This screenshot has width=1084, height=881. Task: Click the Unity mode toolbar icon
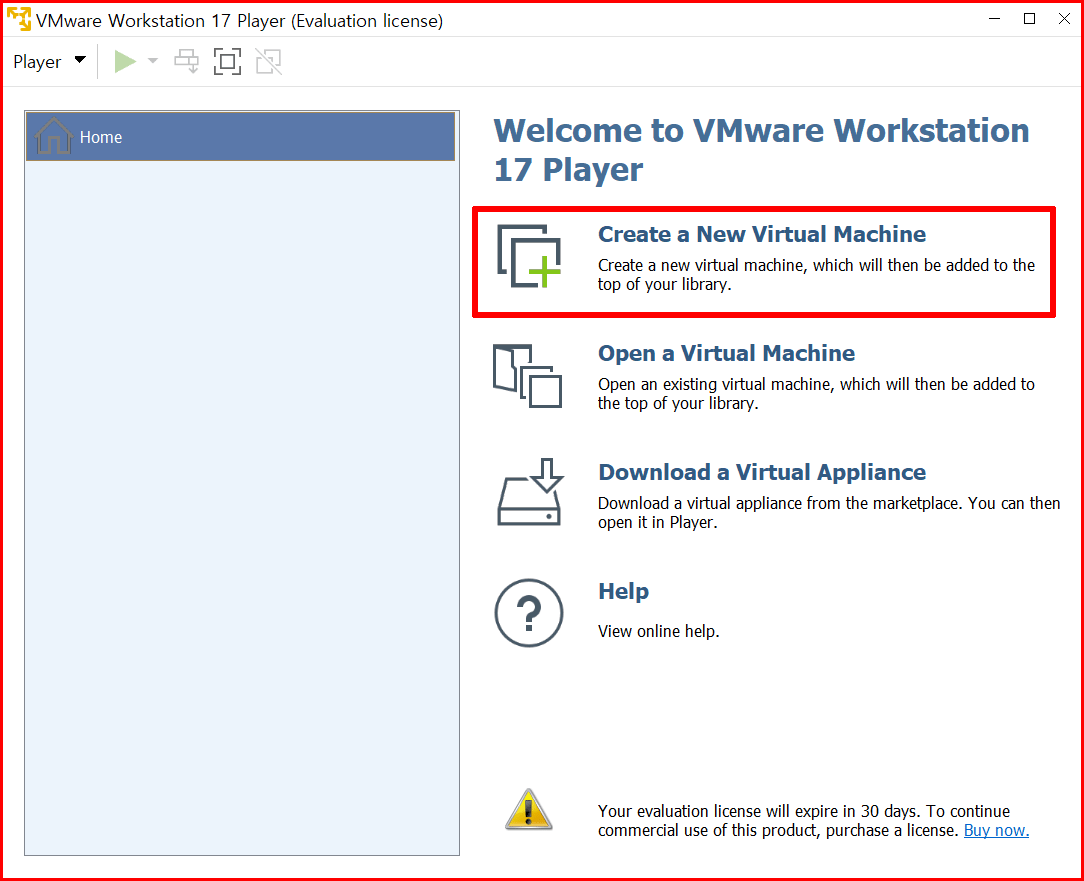coord(268,62)
